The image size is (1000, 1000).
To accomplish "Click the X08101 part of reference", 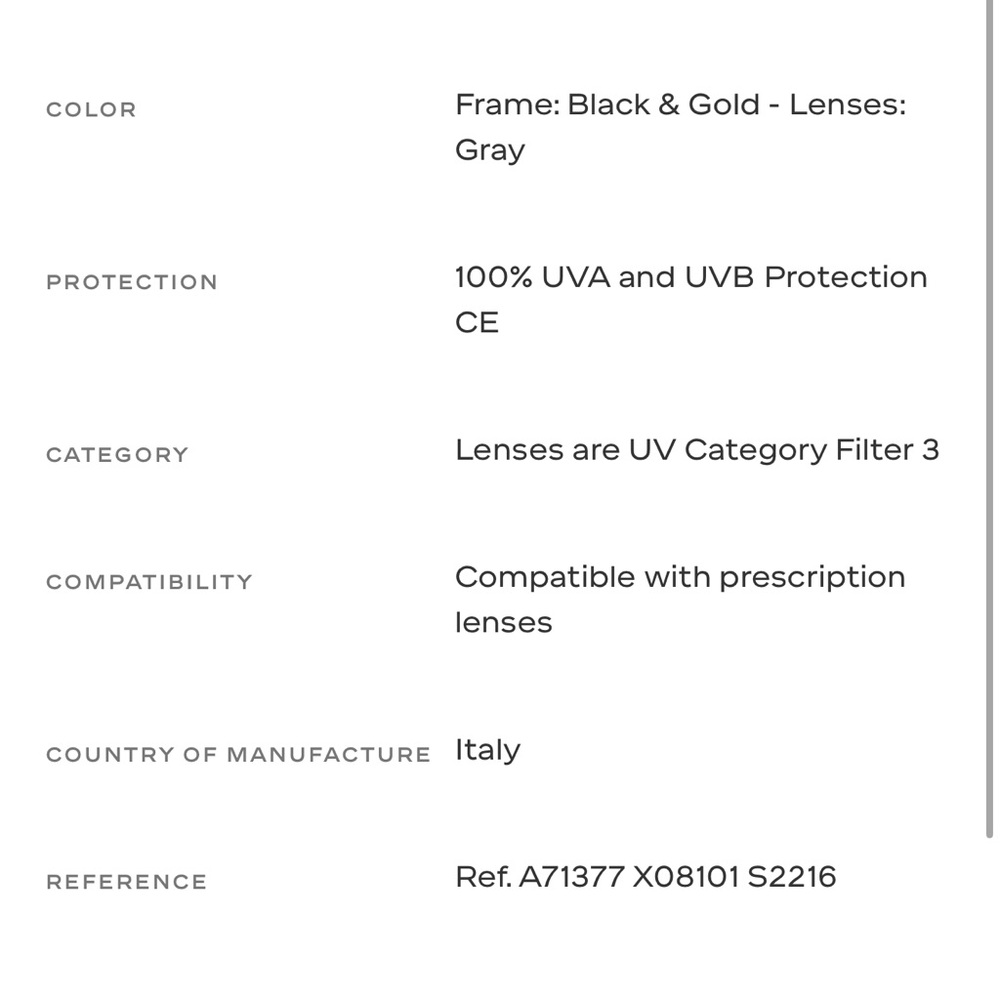I will 686,877.
